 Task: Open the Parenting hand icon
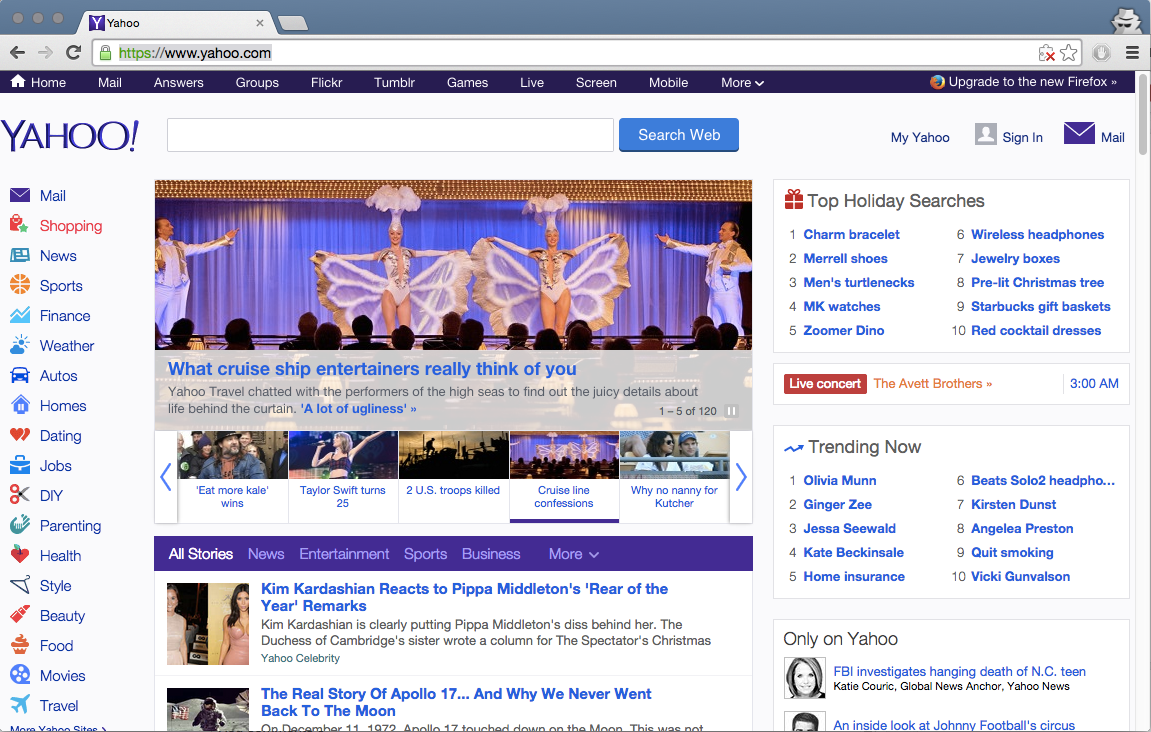pyautogui.click(x=20, y=525)
